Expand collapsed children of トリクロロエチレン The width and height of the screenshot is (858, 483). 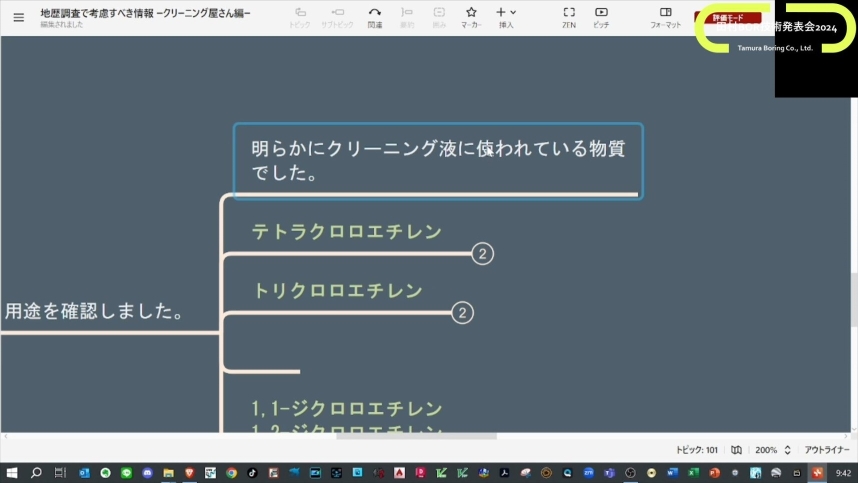click(x=462, y=313)
